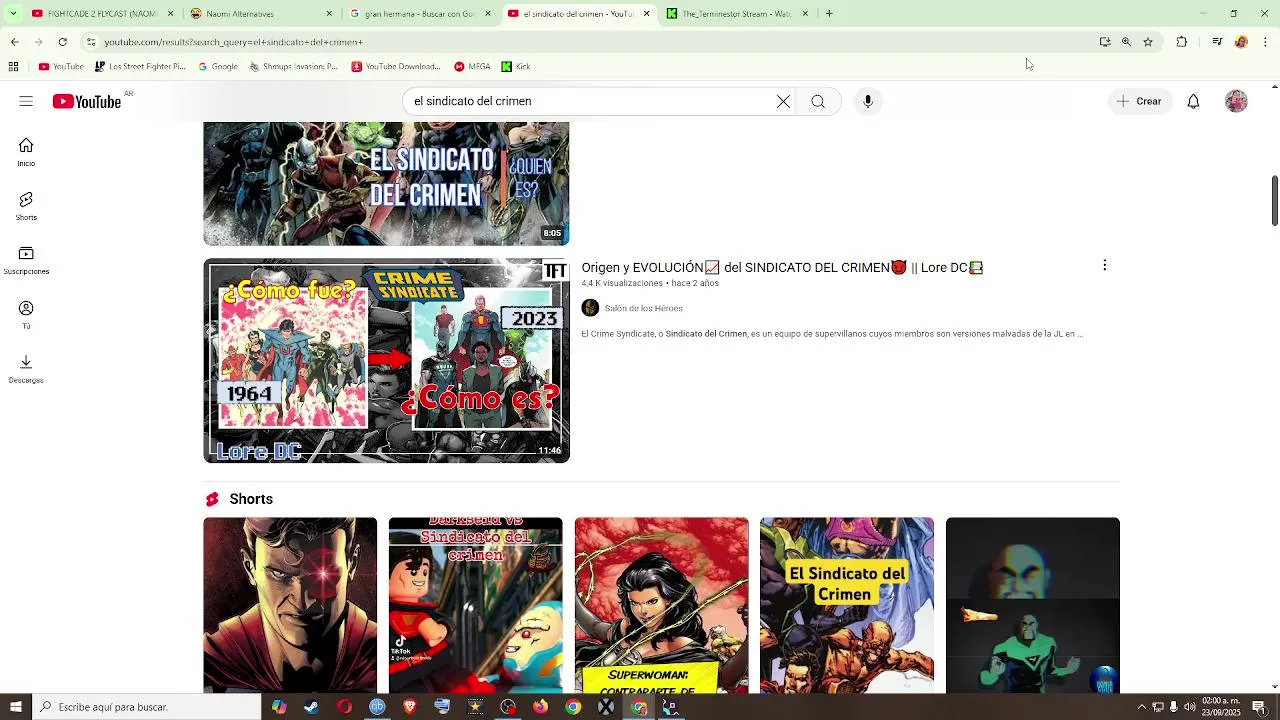Viewport: 1280px width, 720px height.
Task: Bookmark this page with the star
Action: tap(1148, 42)
